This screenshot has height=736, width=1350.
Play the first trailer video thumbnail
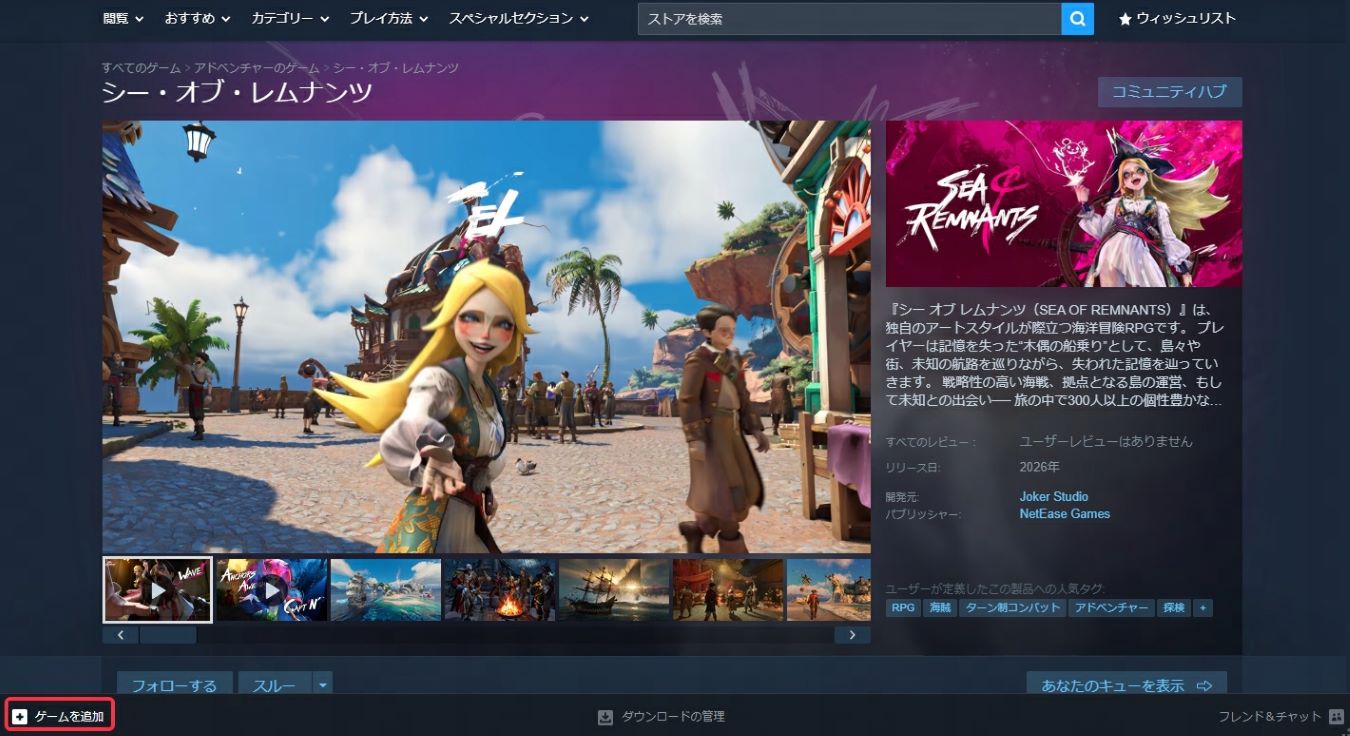(x=157, y=590)
